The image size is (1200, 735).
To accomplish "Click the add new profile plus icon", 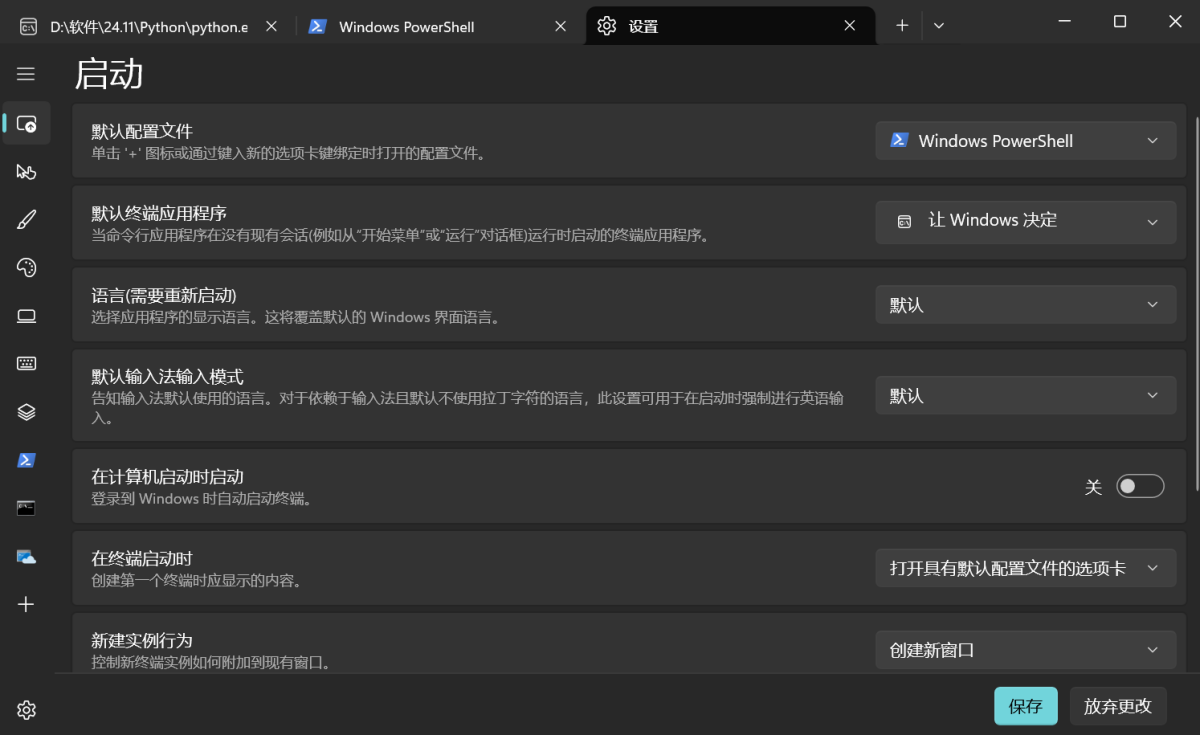I will (x=27, y=604).
